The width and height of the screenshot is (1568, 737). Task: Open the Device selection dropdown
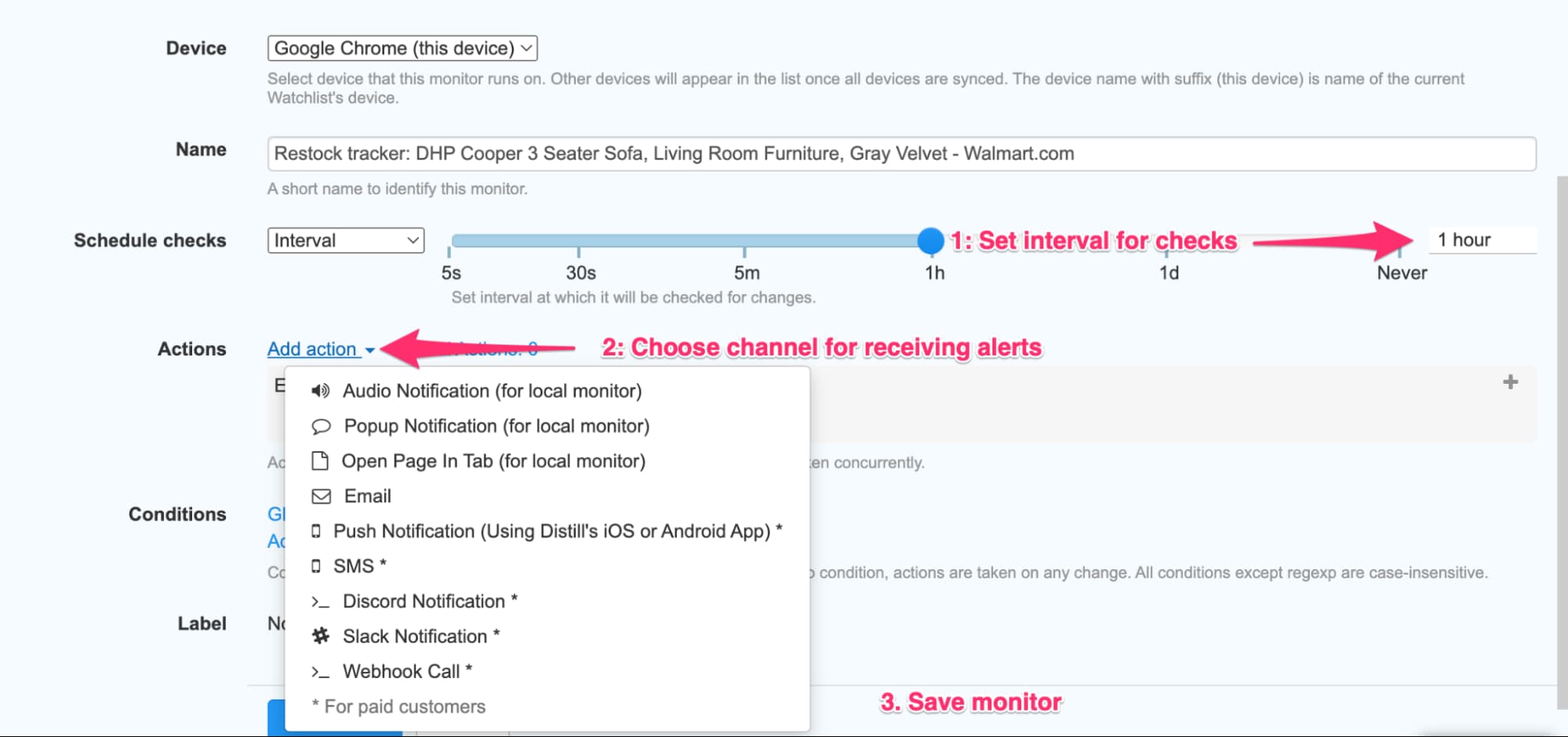pyautogui.click(x=402, y=48)
